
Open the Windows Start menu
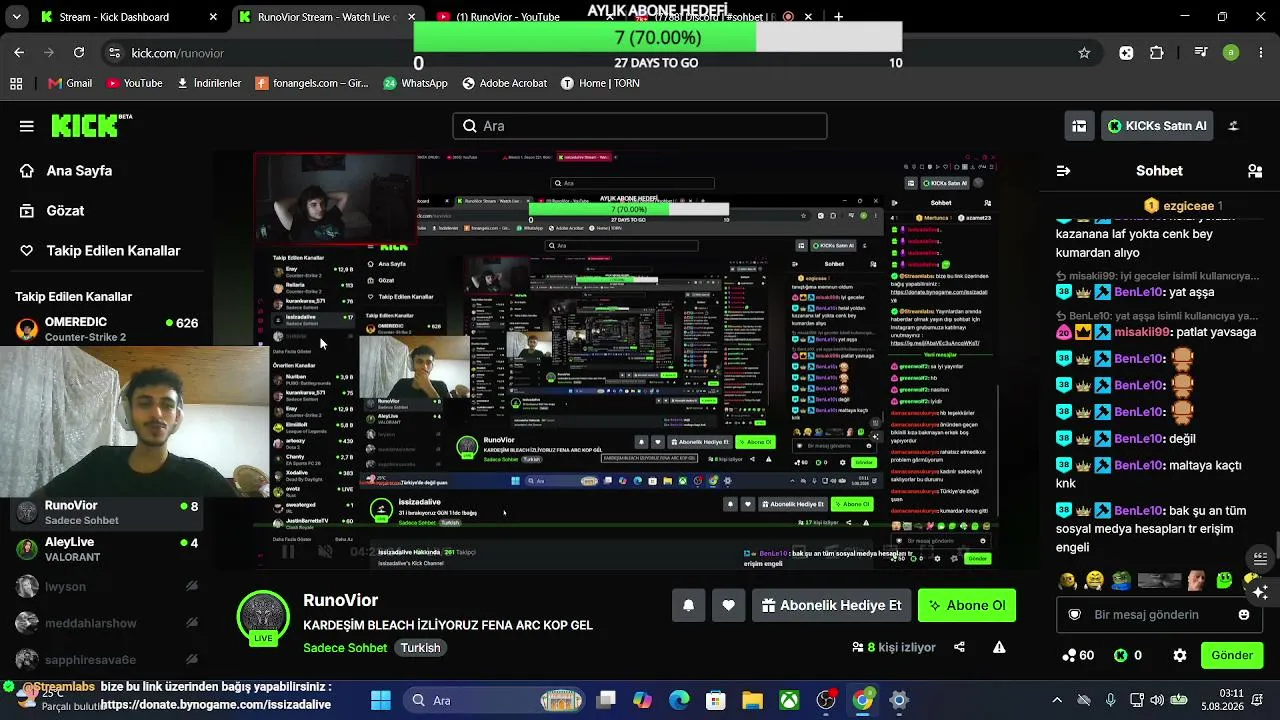pyautogui.click(x=381, y=700)
